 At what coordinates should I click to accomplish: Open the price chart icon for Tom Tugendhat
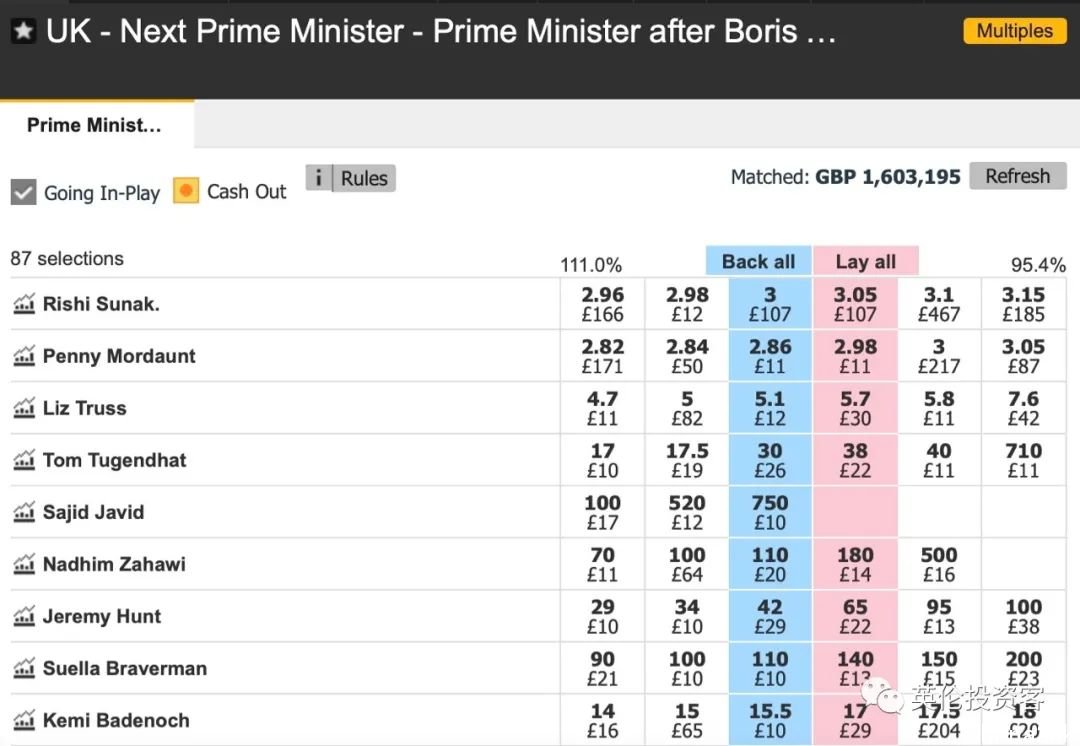click(24, 459)
